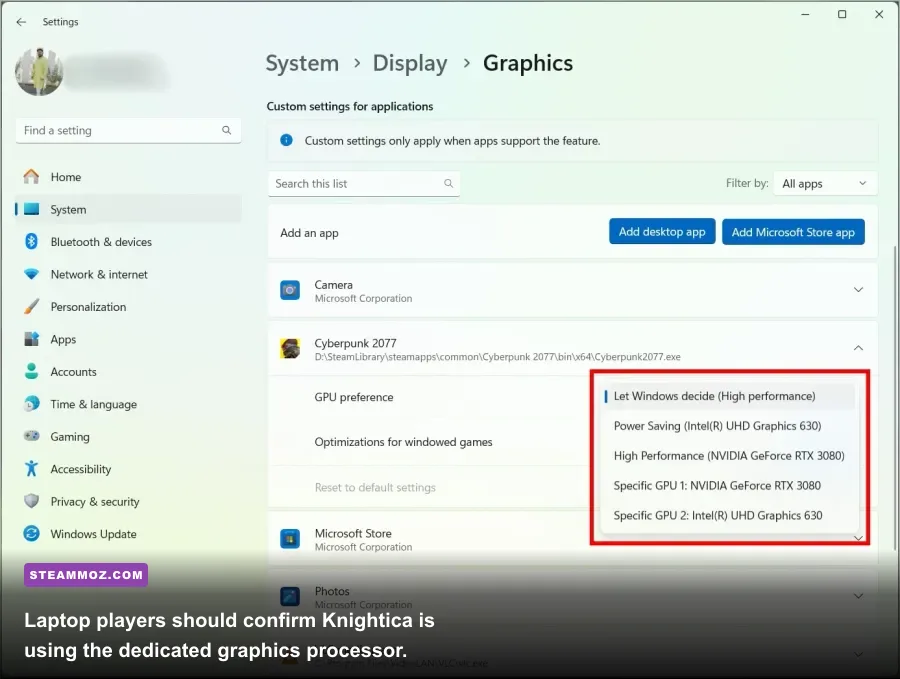Viewport: 900px width, 679px height.
Task: Click the Microsoft Store app icon
Action: pyautogui.click(x=290, y=539)
